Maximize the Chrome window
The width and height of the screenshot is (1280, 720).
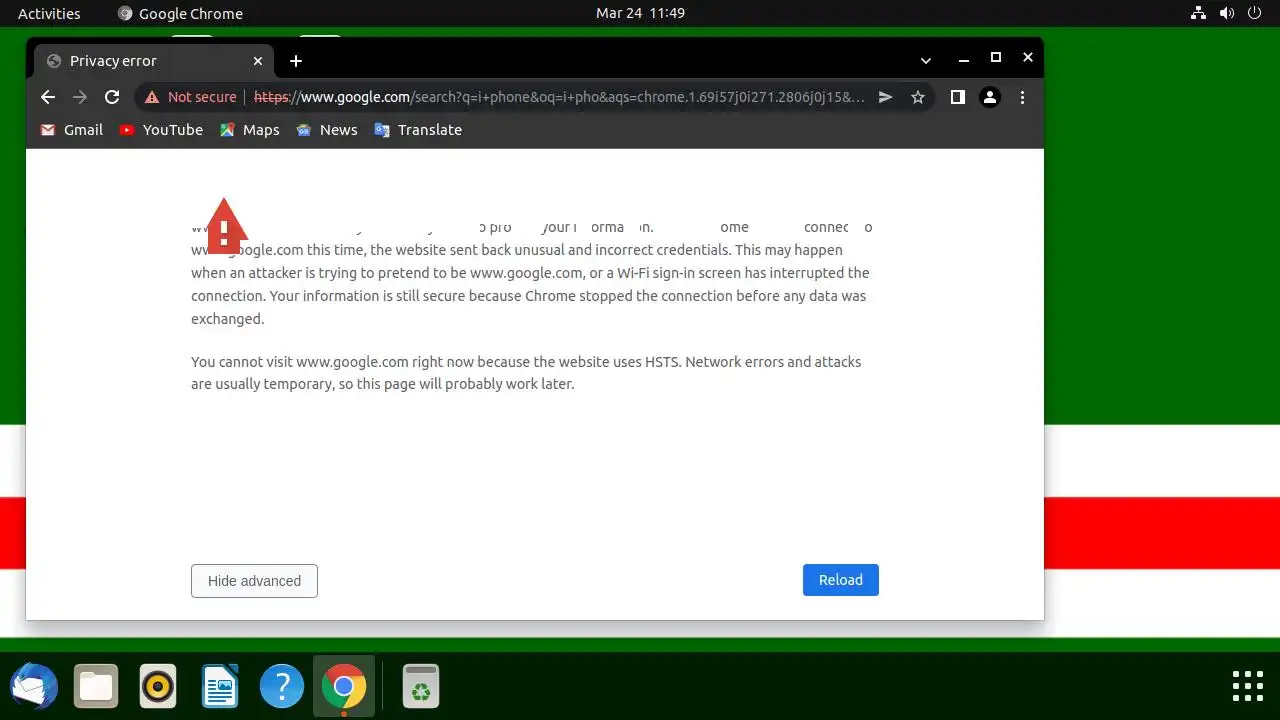coord(995,58)
